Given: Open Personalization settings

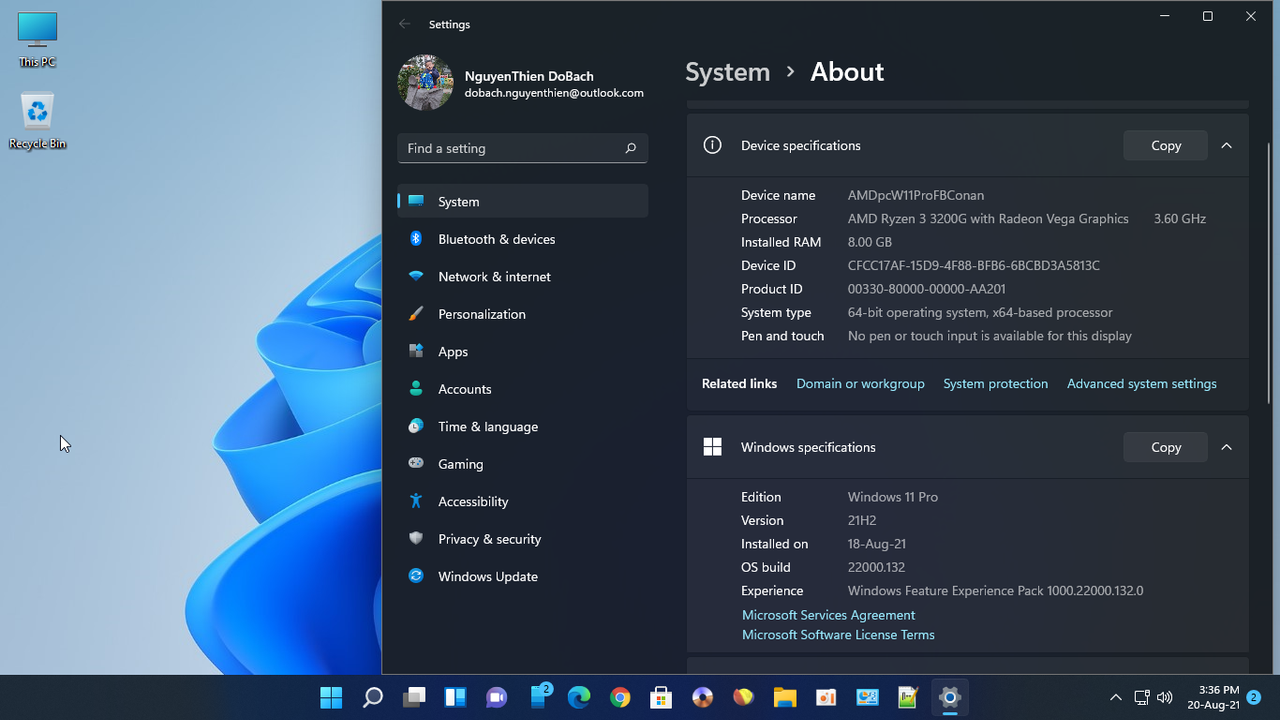Looking at the screenshot, I should (x=482, y=314).
